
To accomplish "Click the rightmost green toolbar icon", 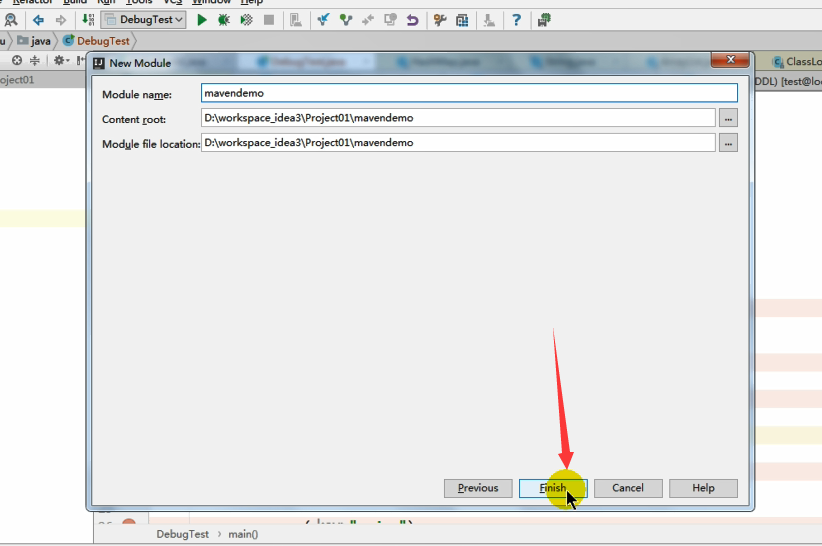I will click(x=544, y=20).
